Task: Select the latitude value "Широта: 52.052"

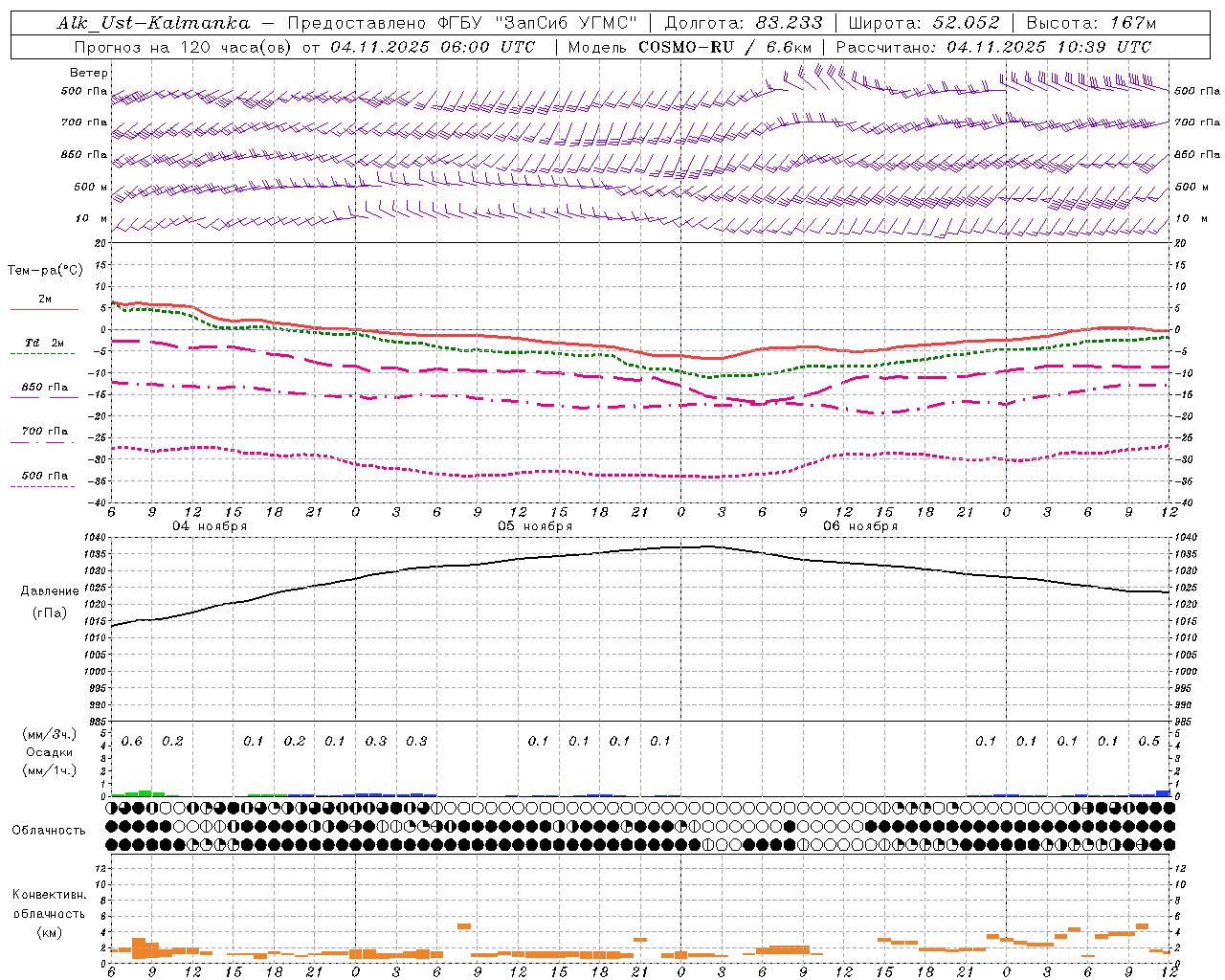Action: (924, 23)
